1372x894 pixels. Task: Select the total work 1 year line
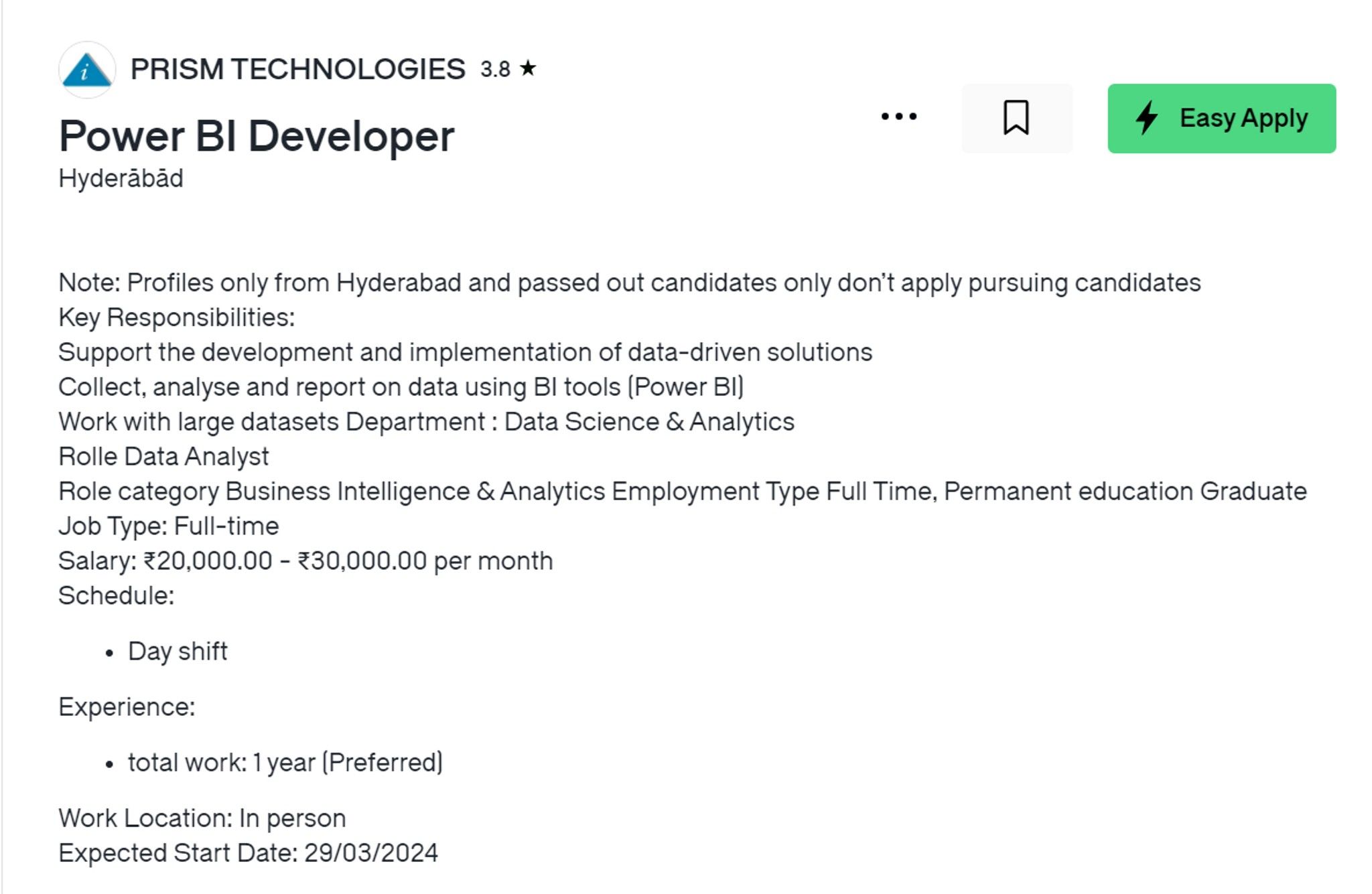point(286,761)
